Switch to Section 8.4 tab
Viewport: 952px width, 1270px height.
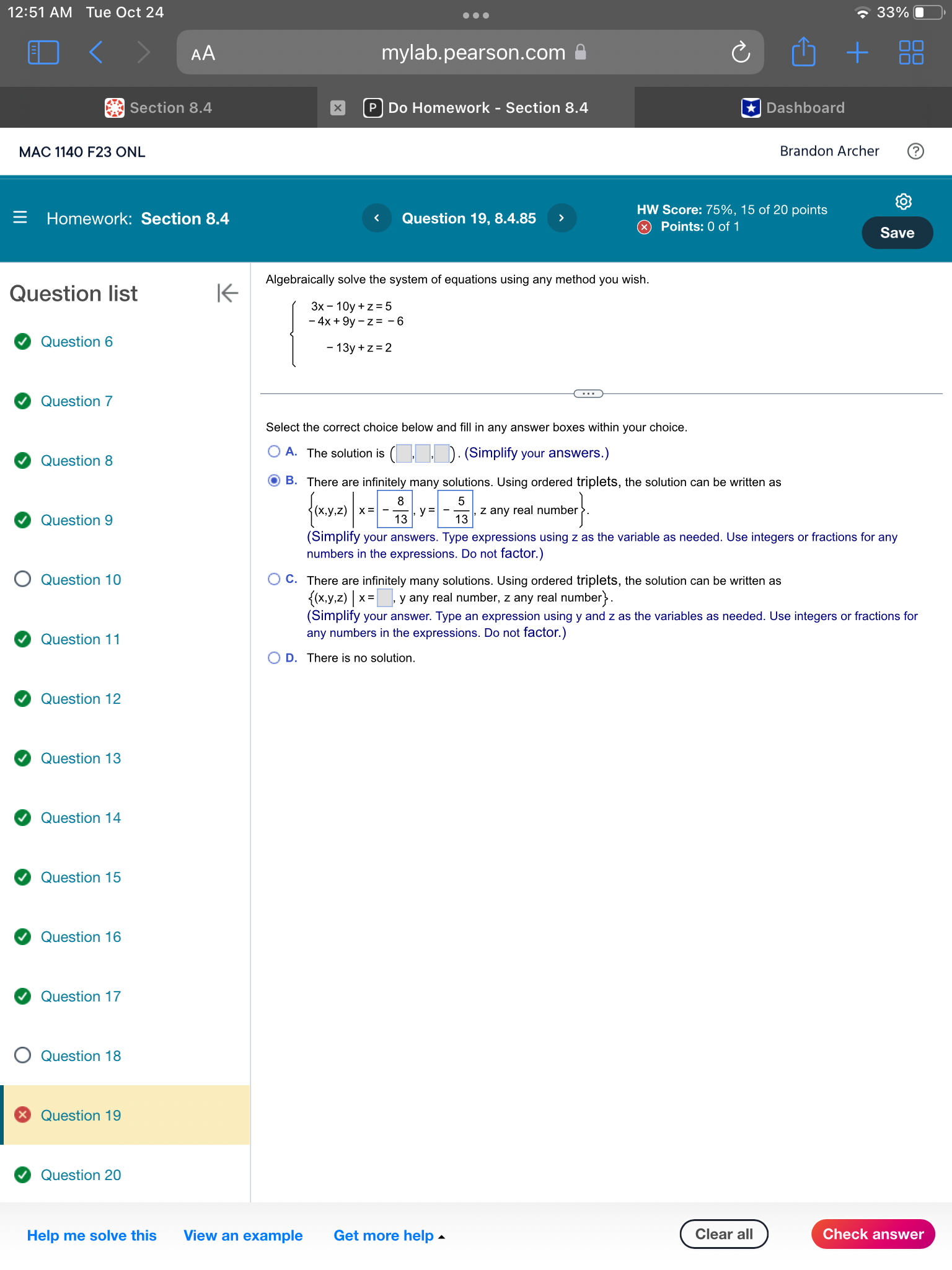pos(159,108)
